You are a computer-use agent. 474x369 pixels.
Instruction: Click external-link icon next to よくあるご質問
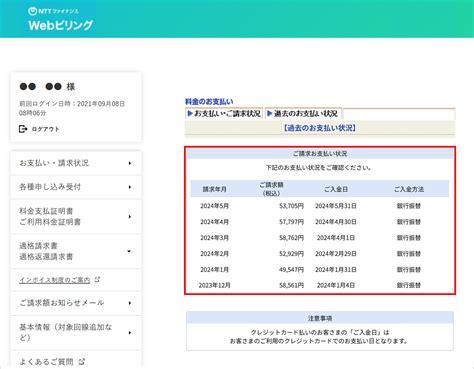[82, 361]
